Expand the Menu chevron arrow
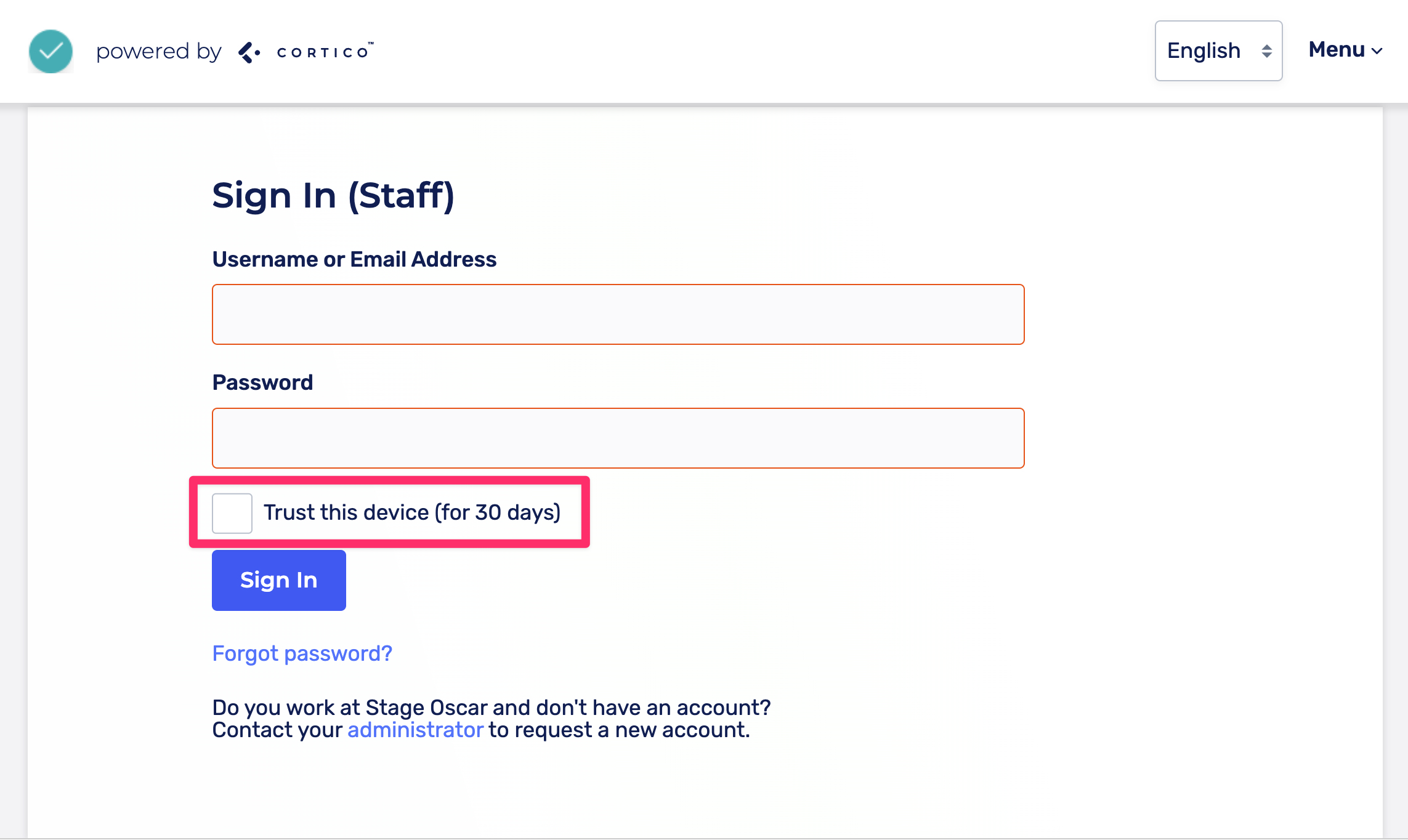 (1377, 51)
